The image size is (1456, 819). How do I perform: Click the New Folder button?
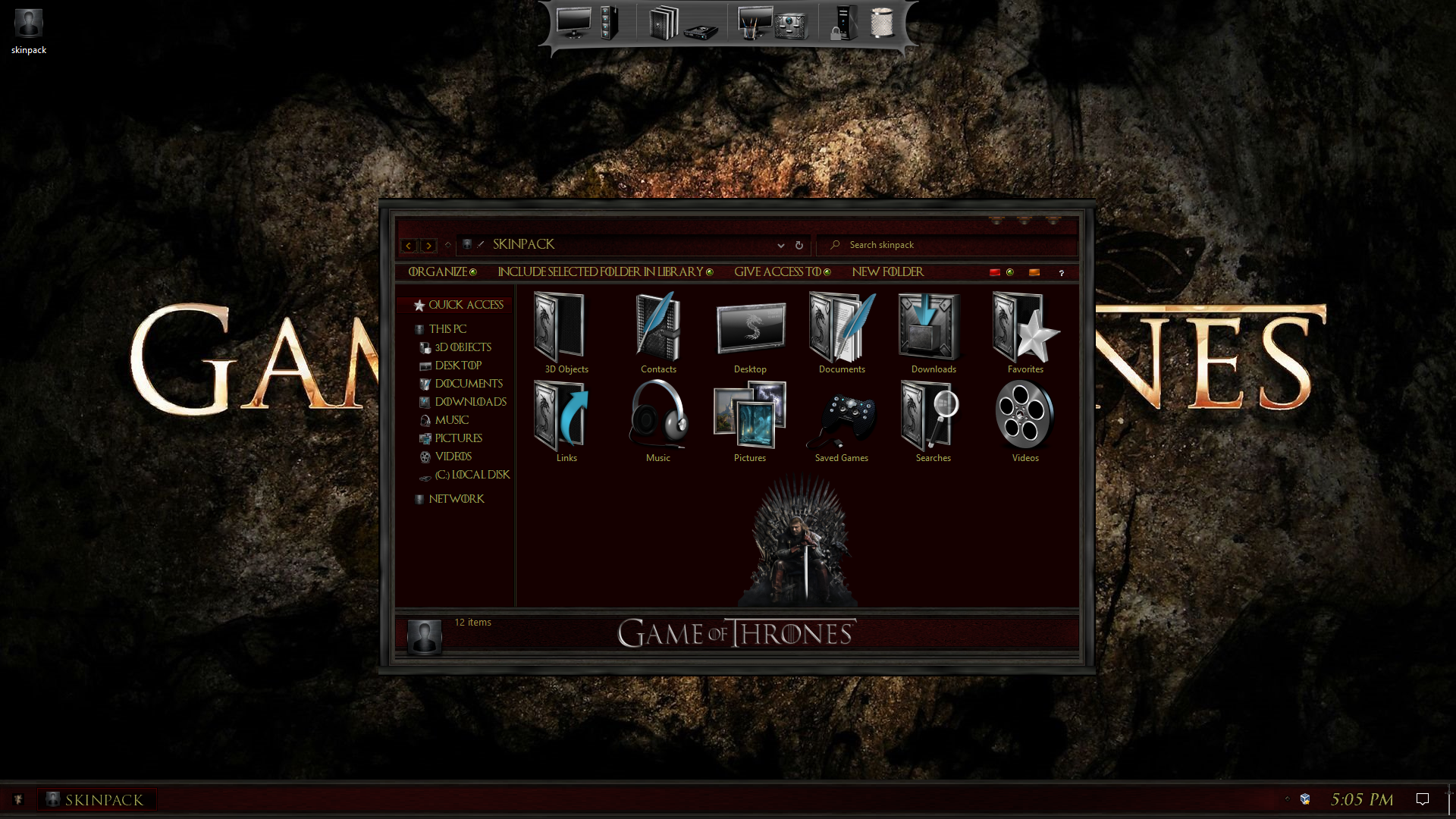coord(887,272)
